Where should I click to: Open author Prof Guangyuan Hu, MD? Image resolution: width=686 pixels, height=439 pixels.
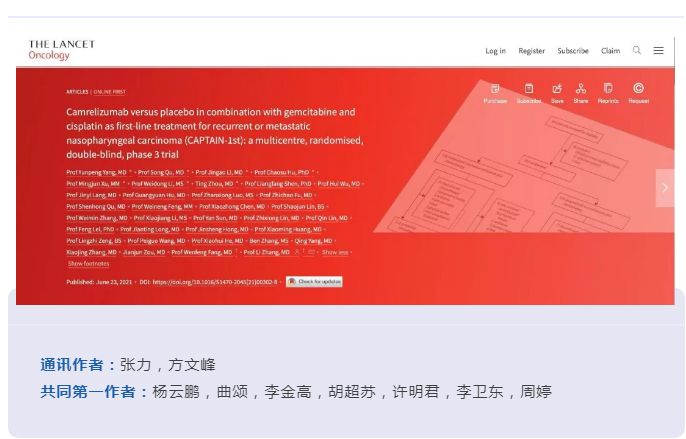click(x=154, y=195)
